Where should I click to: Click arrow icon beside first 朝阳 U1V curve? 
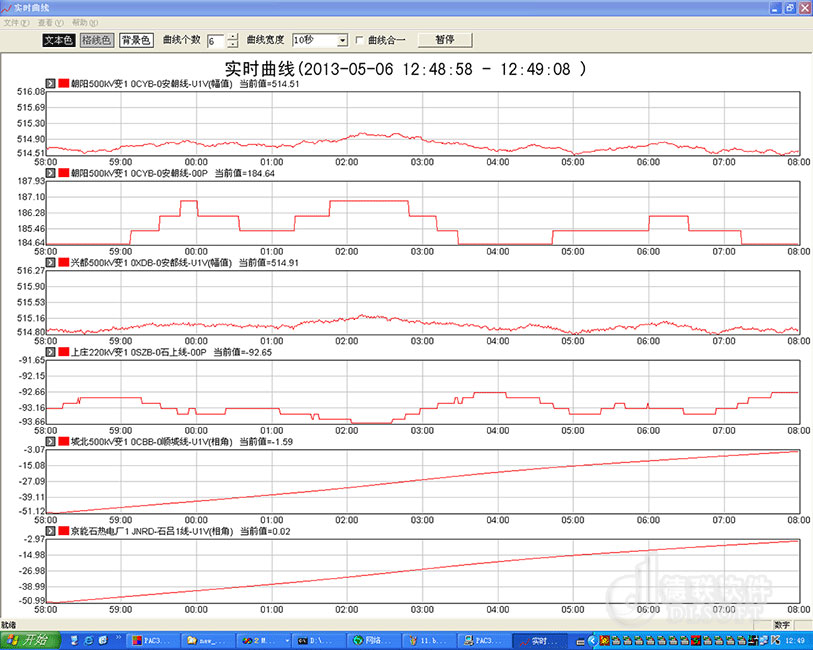coord(51,84)
